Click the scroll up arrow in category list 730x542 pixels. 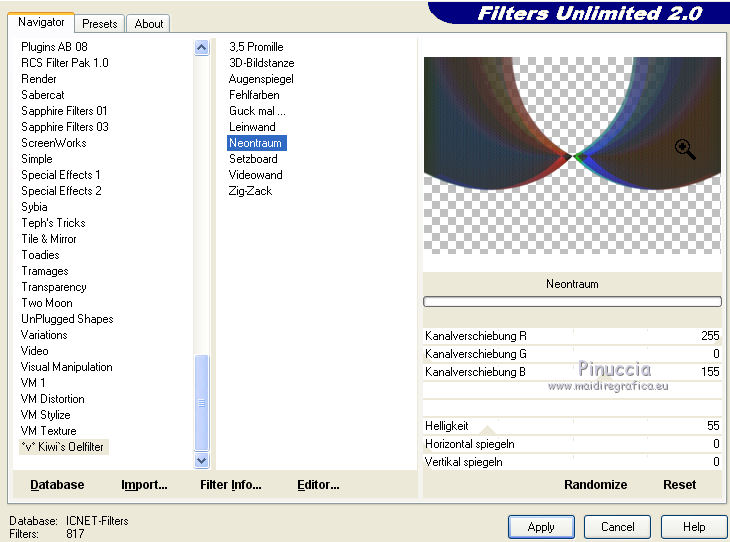point(202,47)
